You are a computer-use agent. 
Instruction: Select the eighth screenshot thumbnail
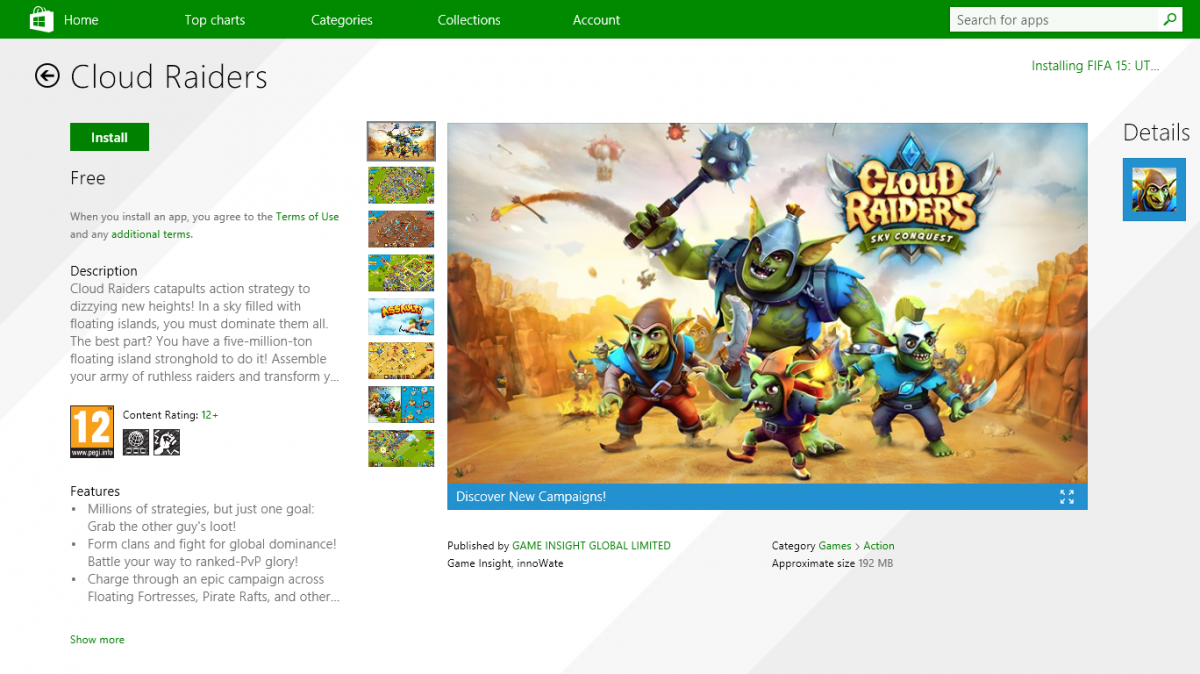[401, 449]
